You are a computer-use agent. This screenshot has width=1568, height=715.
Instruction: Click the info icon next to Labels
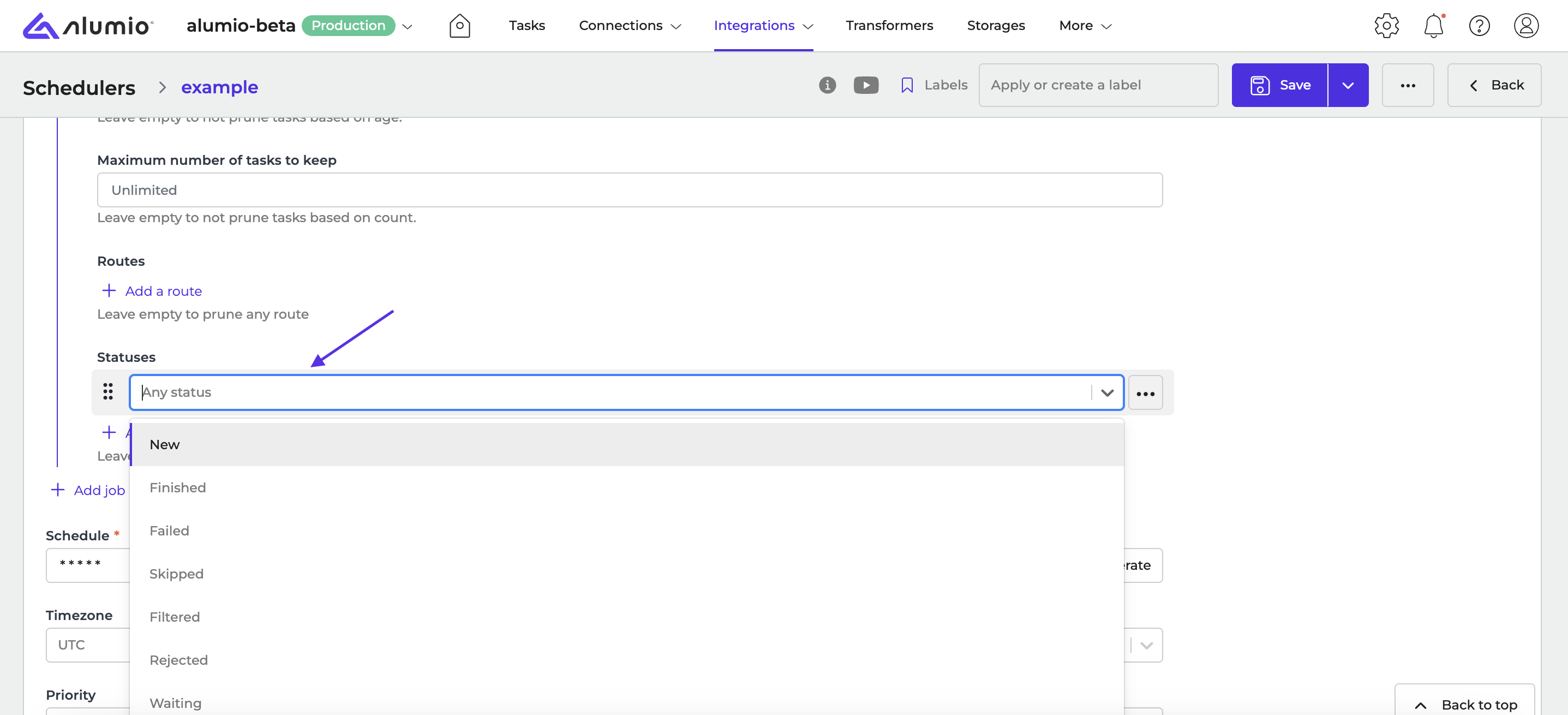pos(827,85)
